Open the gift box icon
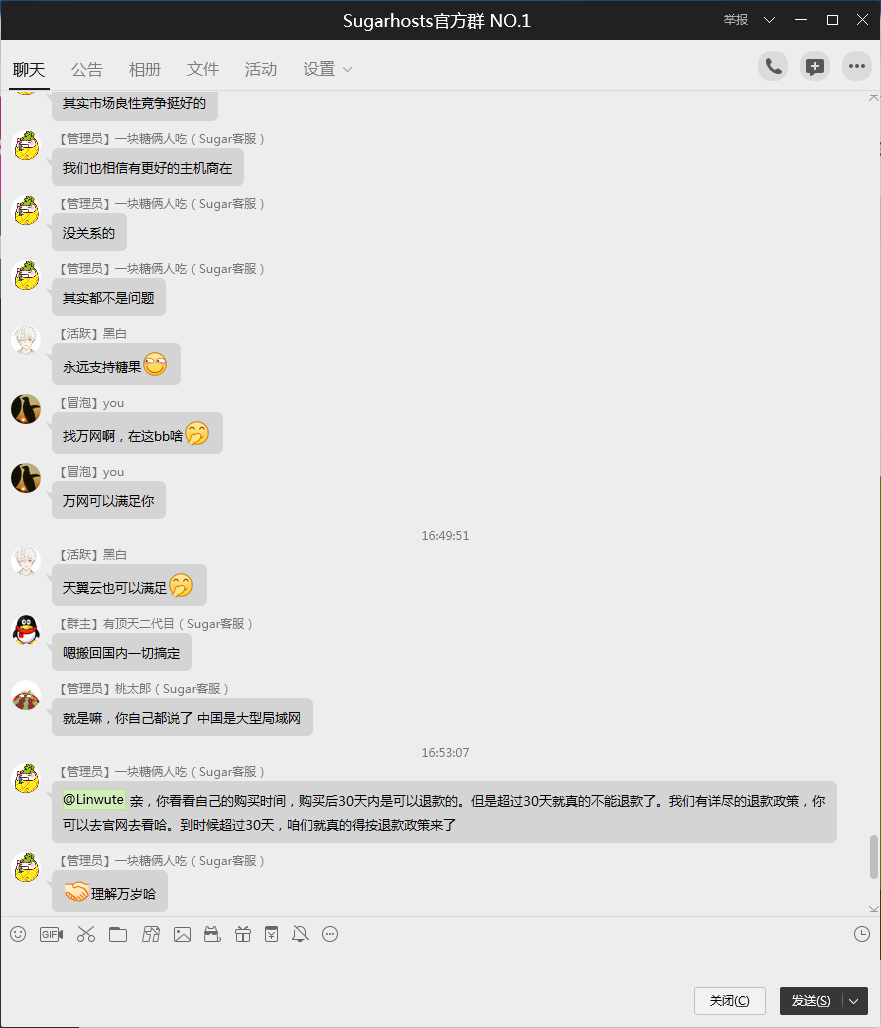The height and width of the screenshot is (1028, 881). click(243, 934)
